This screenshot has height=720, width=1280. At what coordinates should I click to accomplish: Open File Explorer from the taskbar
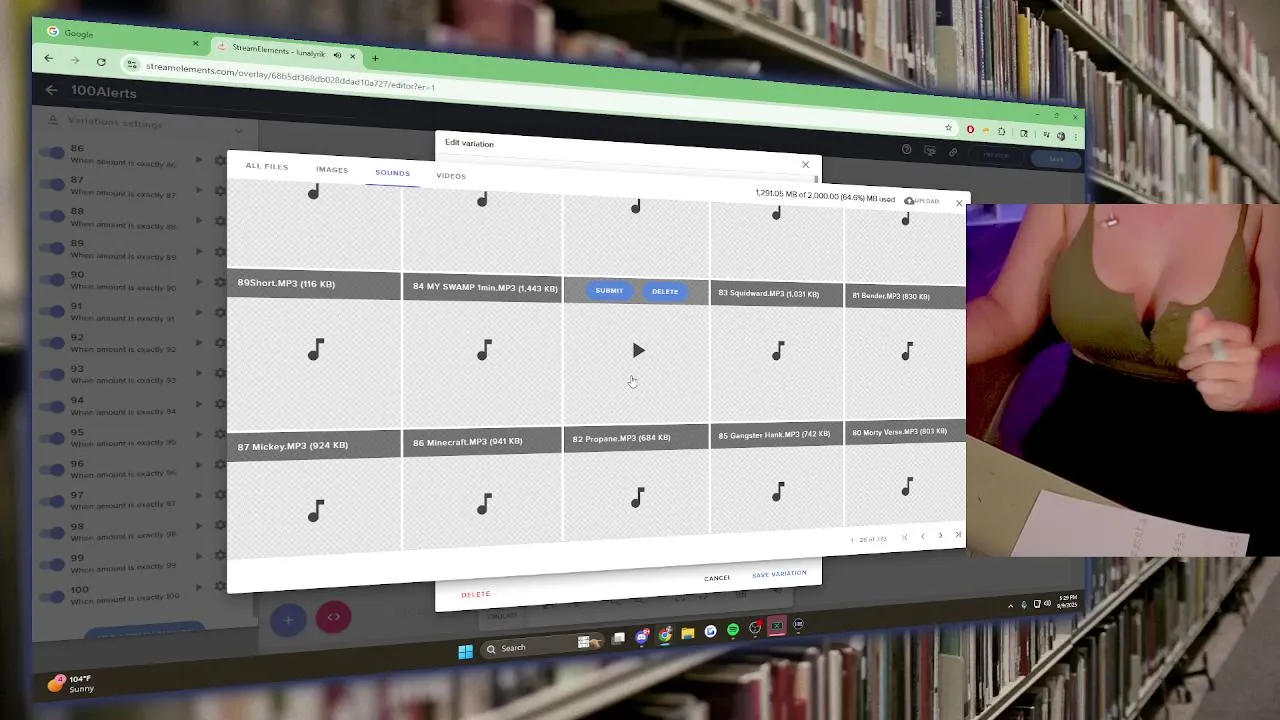pos(688,633)
